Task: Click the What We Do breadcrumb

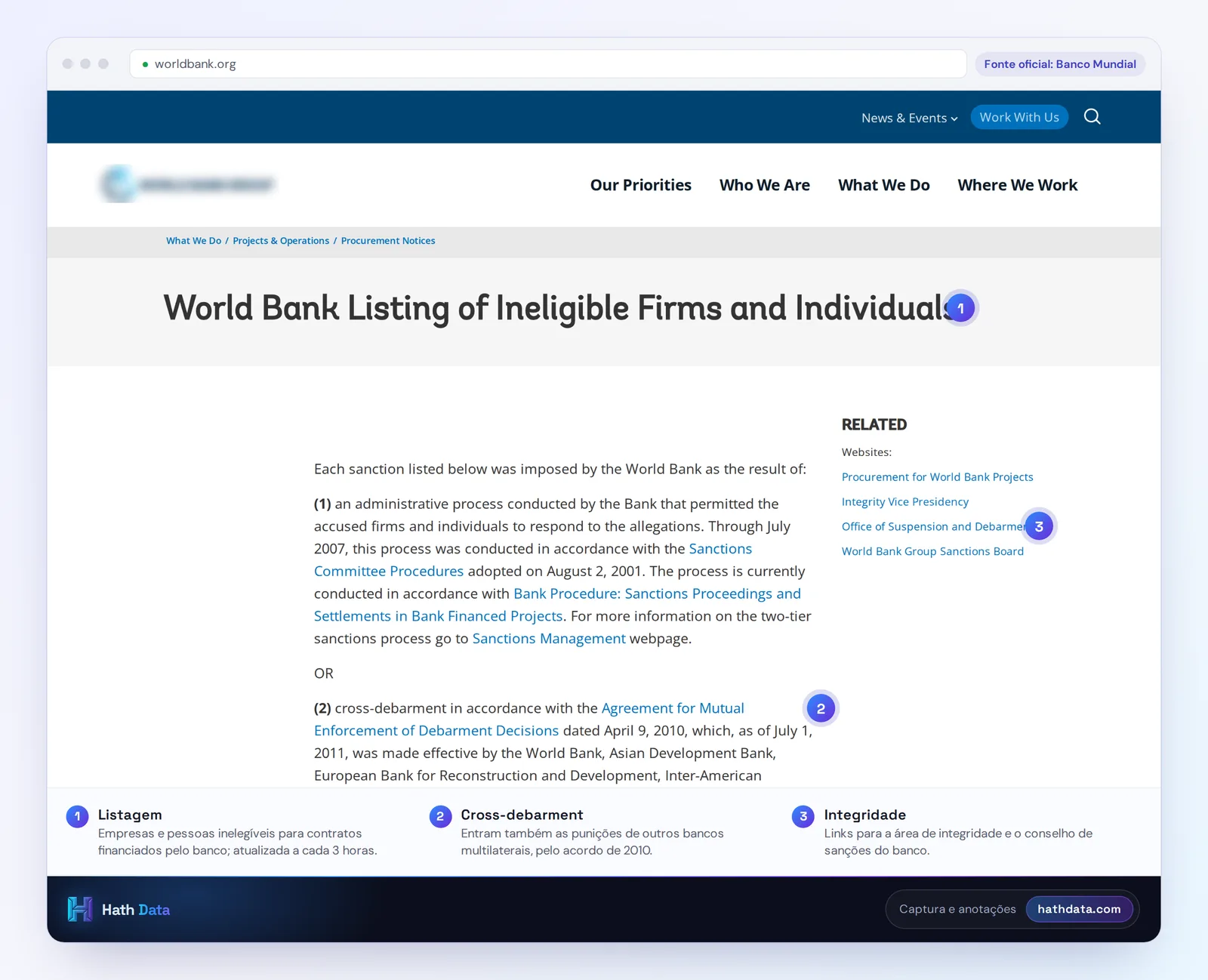Action: 193,241
